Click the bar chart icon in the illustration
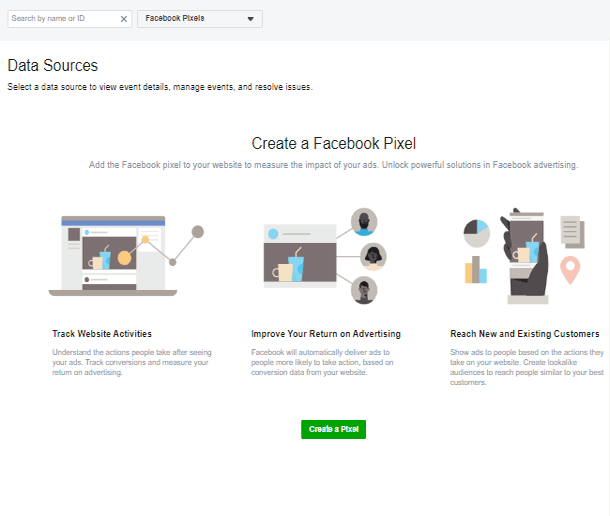This screenshot has width=610, height=516. [476, 269]
